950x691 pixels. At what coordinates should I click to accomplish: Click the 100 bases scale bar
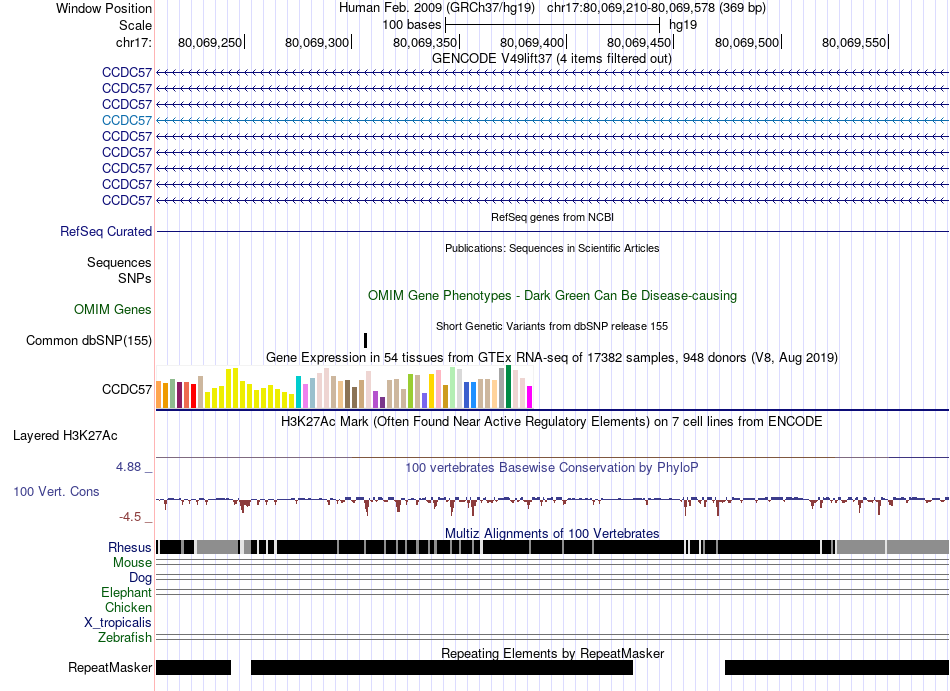(x=552, y=25)
